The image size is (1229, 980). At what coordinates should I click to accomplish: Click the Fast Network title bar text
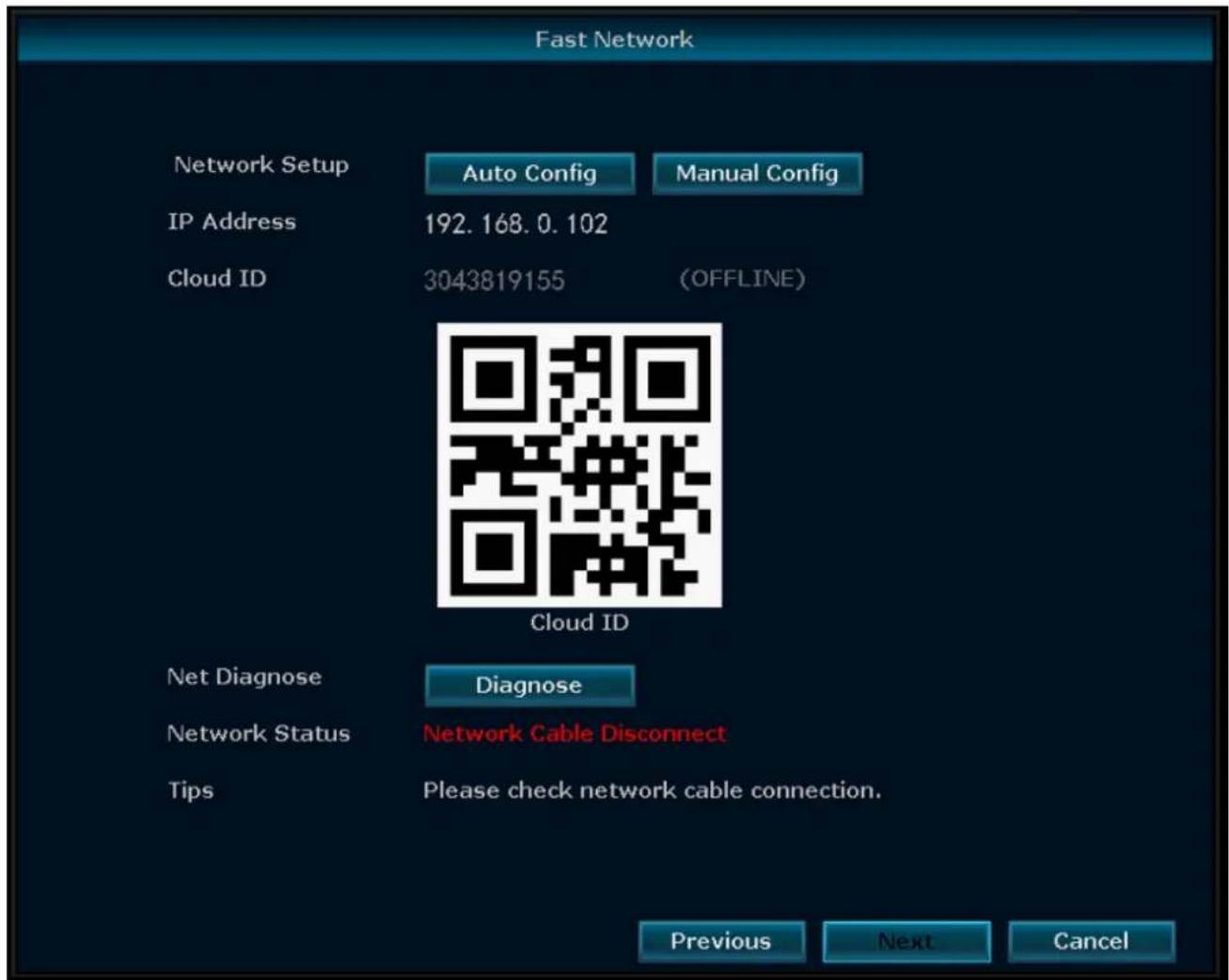click(614, 40)
